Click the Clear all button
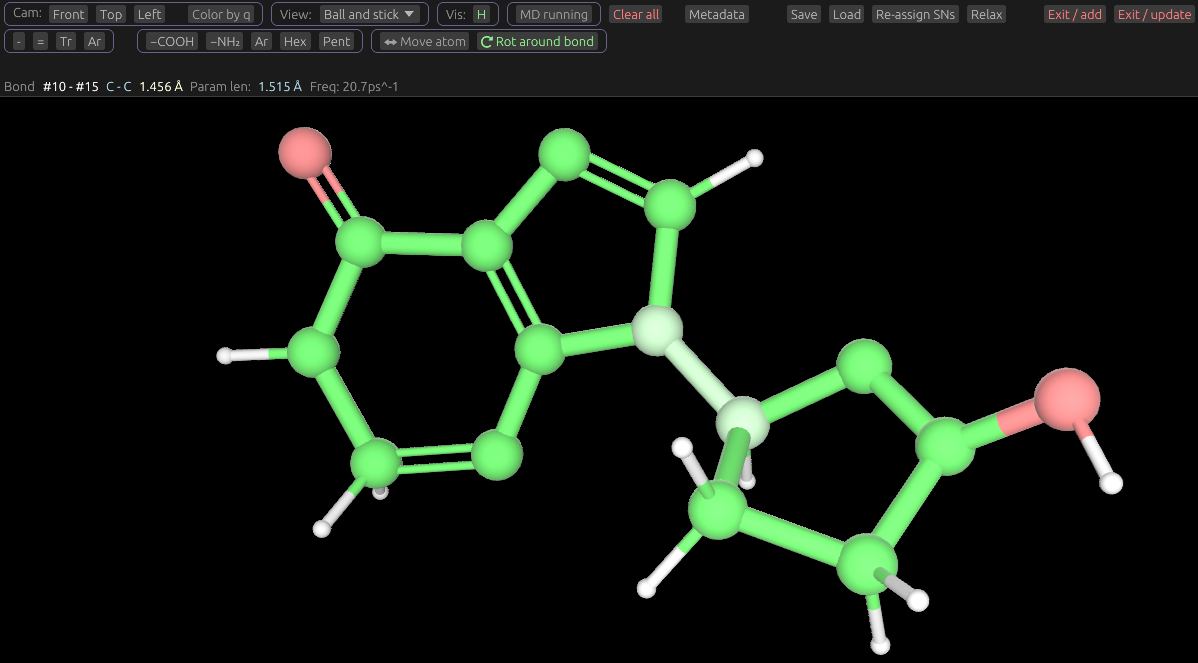1198x663 pixels. click(636, 14)
